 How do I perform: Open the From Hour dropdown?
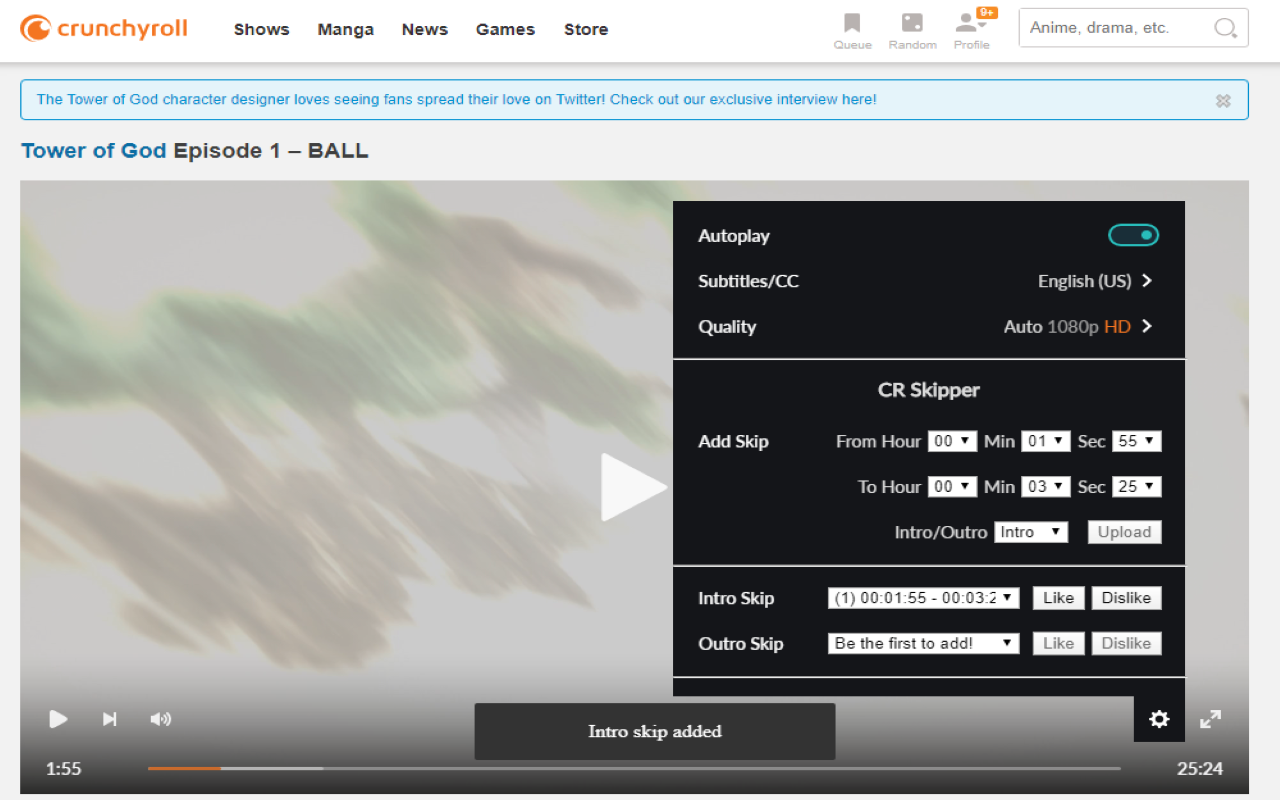(x=952, y=441)
